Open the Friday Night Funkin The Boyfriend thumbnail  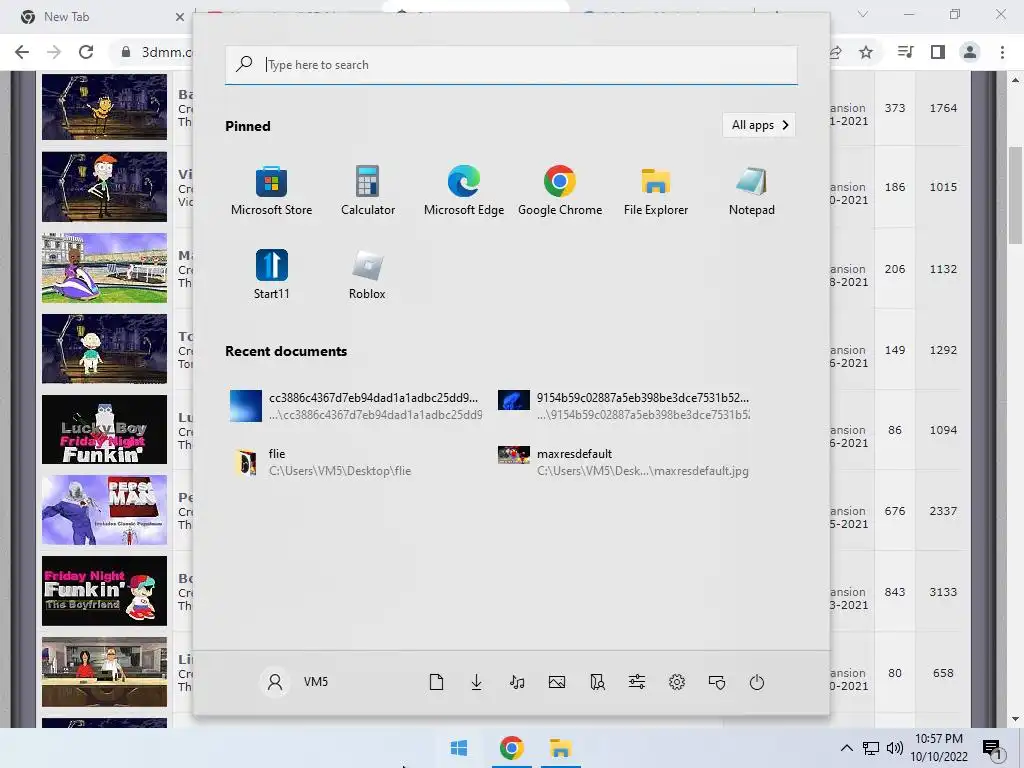coord(104,591)
